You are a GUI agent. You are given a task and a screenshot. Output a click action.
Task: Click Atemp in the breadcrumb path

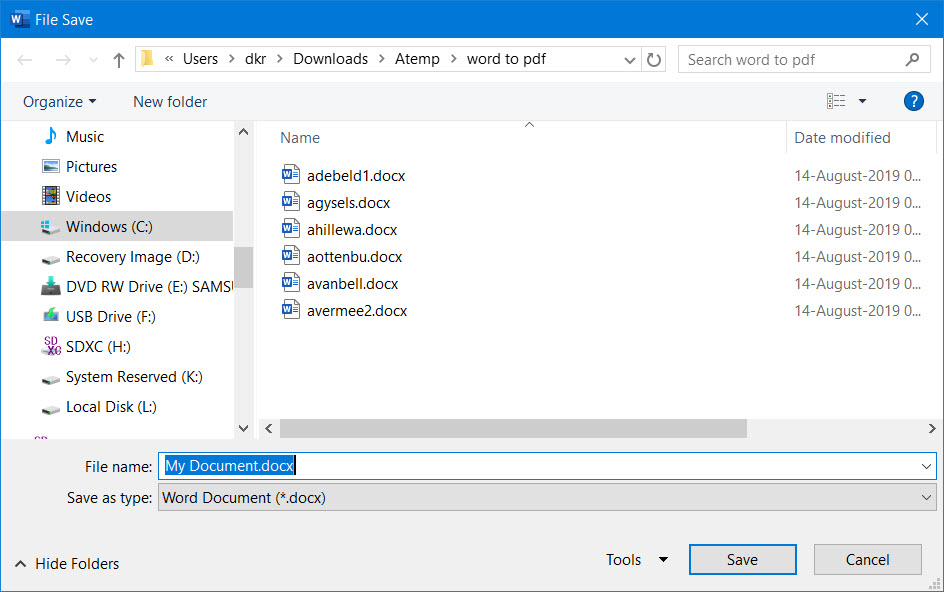click(417, 59)
